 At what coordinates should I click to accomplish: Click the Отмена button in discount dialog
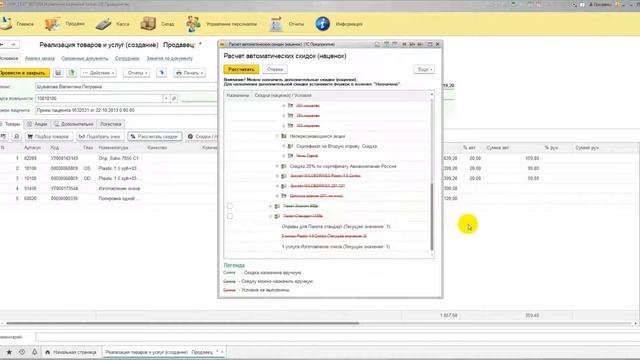[275, 69]
